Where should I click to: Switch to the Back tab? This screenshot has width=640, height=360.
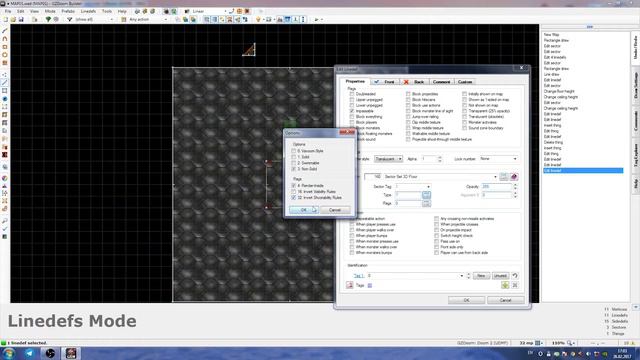[414, 82]
